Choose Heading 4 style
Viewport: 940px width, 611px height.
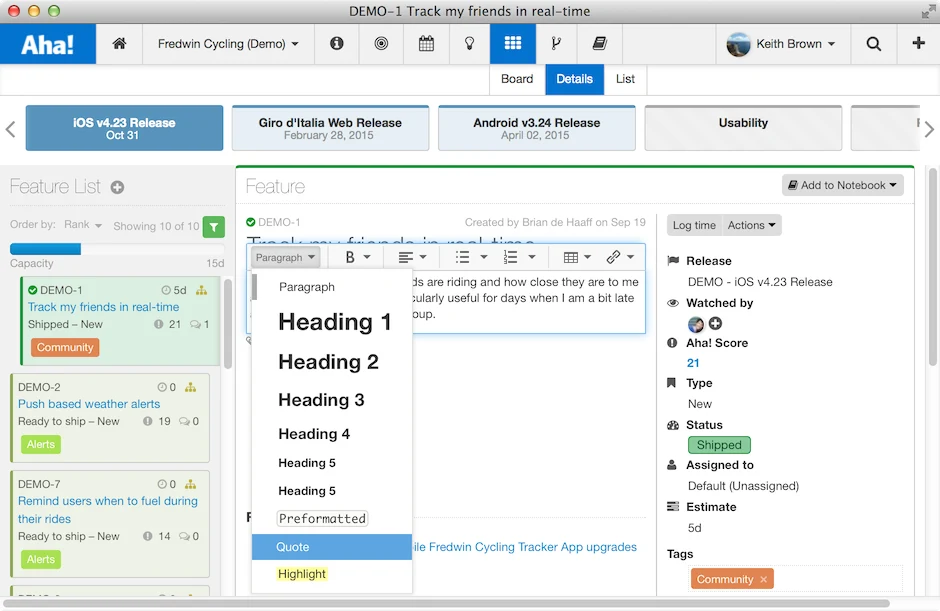click(x=332, y=434)
